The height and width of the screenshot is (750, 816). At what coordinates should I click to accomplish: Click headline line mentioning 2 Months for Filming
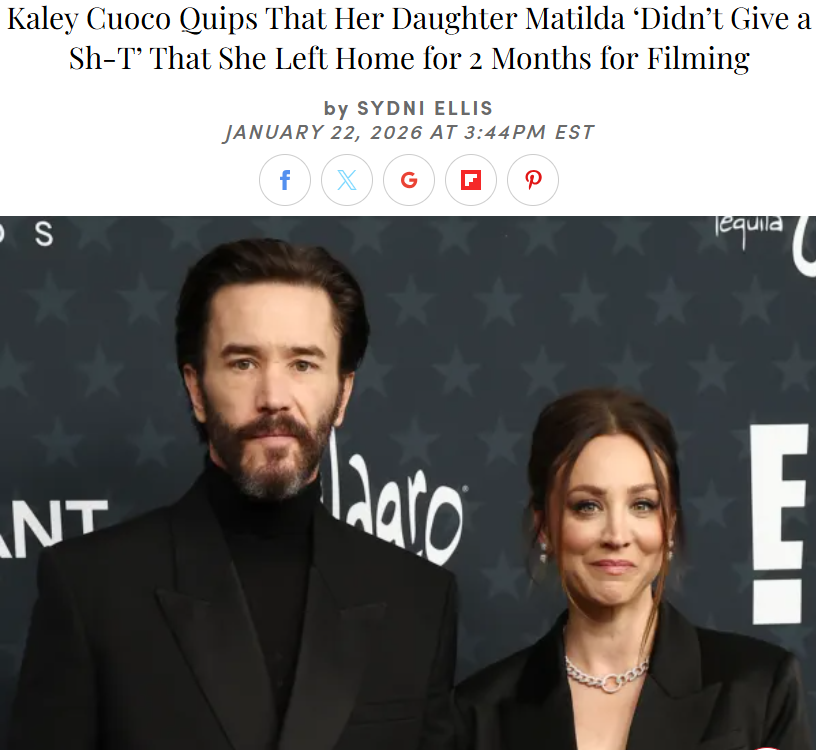click(x=409, y=58)
